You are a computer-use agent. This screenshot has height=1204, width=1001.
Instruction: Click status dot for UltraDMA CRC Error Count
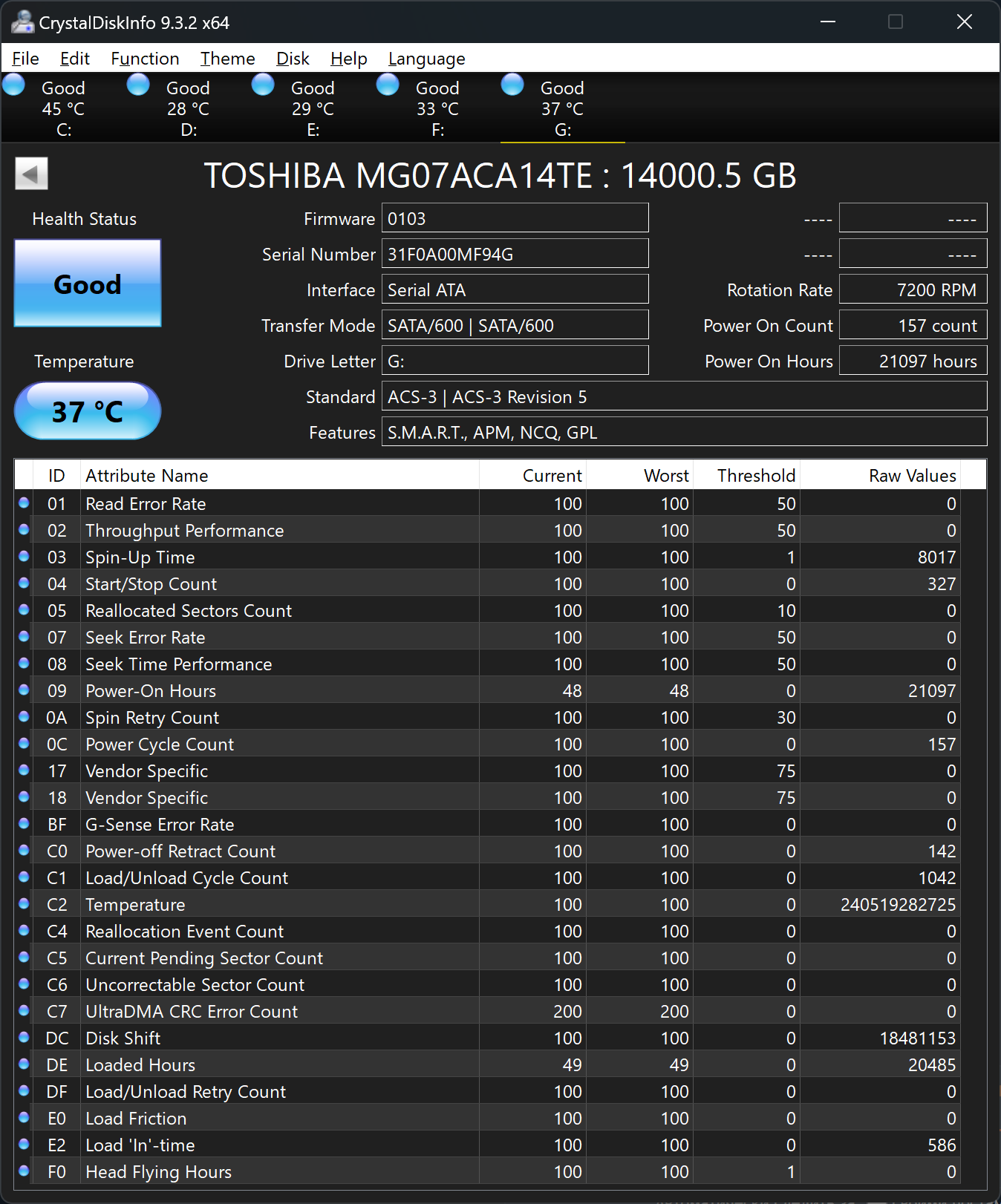pyautogui.click(x=24, y=1011)
